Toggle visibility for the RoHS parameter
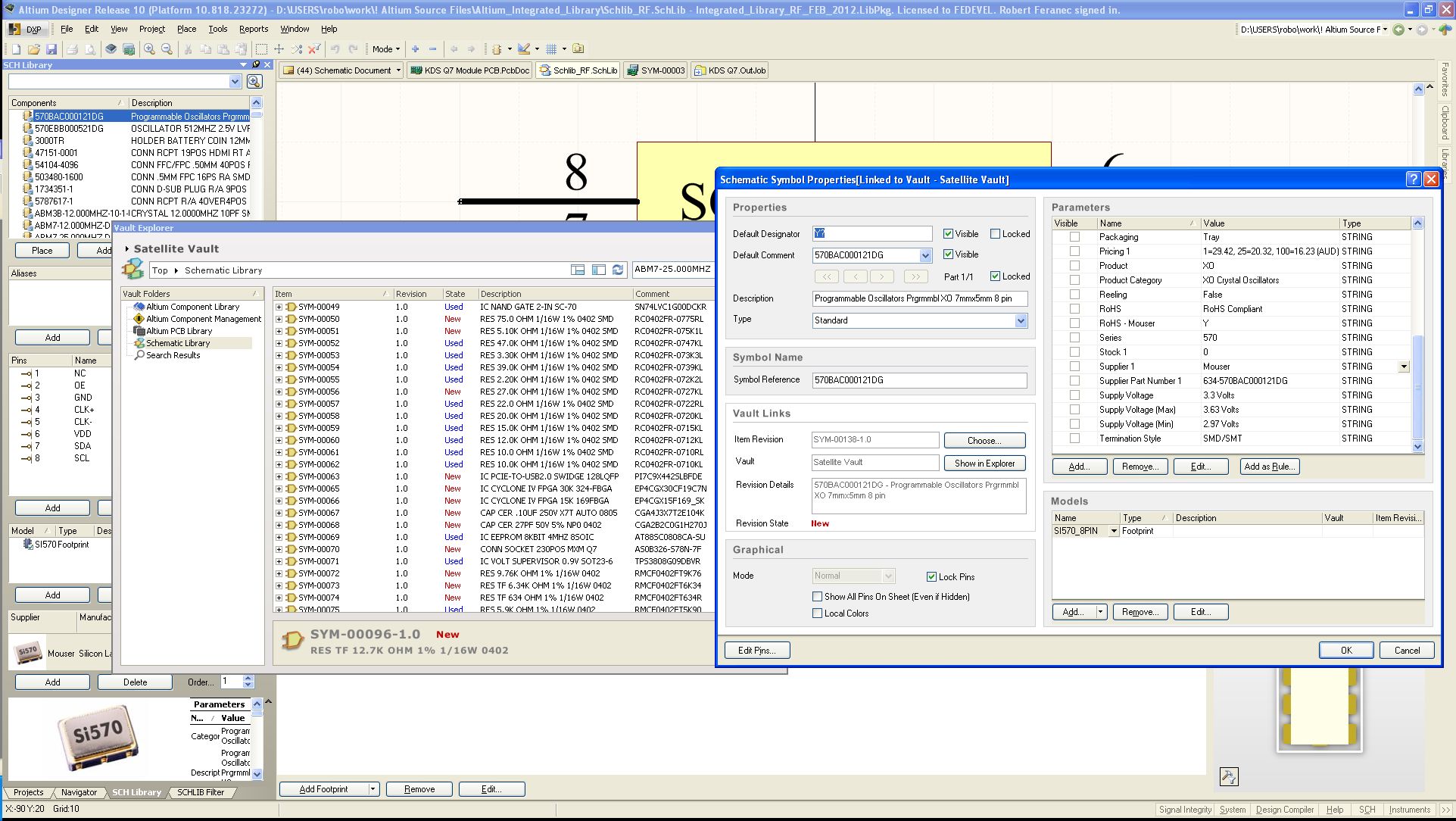This screenshot has width=1456, height=821. [1074, 309]
